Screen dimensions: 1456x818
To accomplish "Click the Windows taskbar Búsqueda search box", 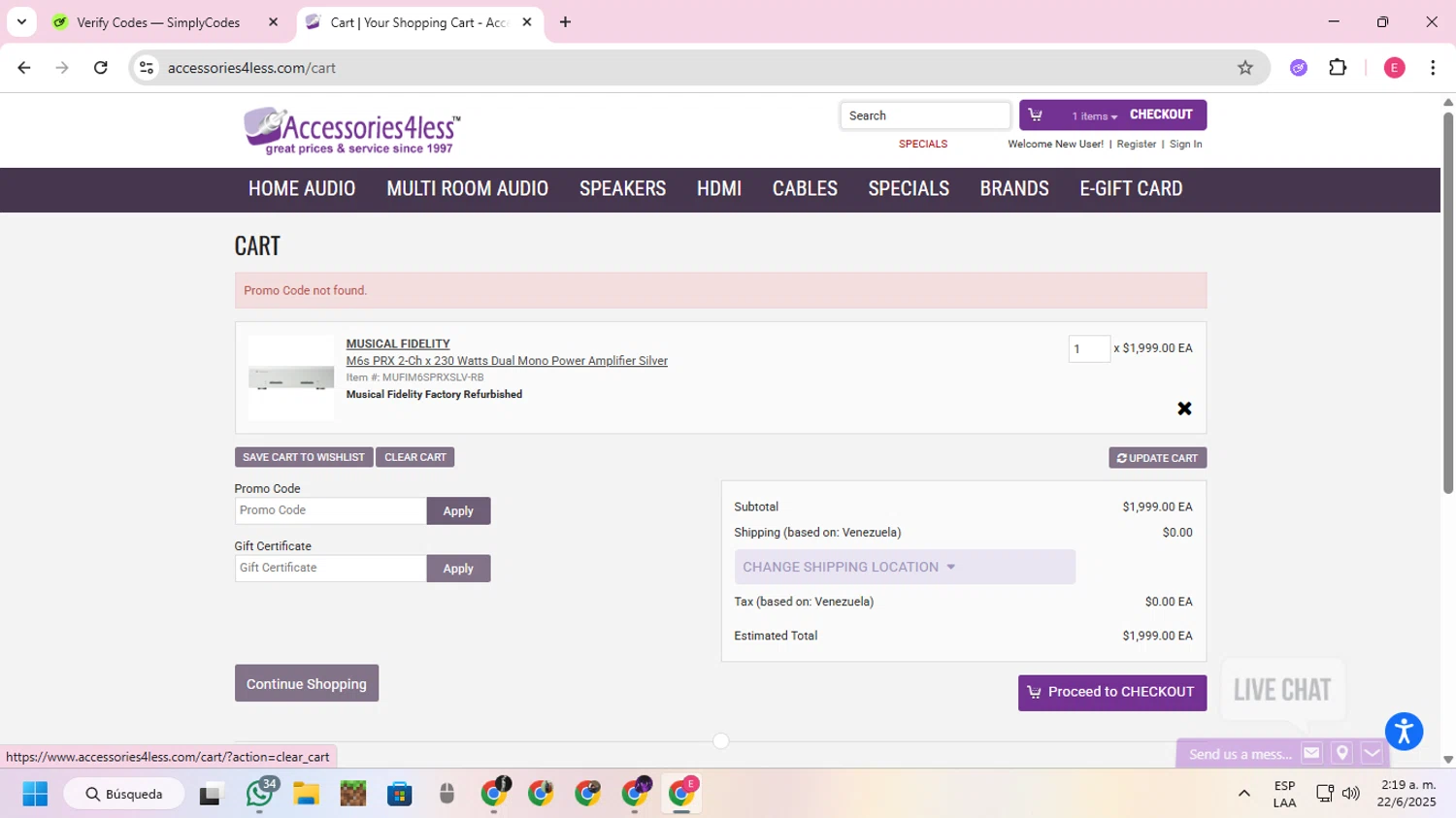I will click(x=125, y=794).
